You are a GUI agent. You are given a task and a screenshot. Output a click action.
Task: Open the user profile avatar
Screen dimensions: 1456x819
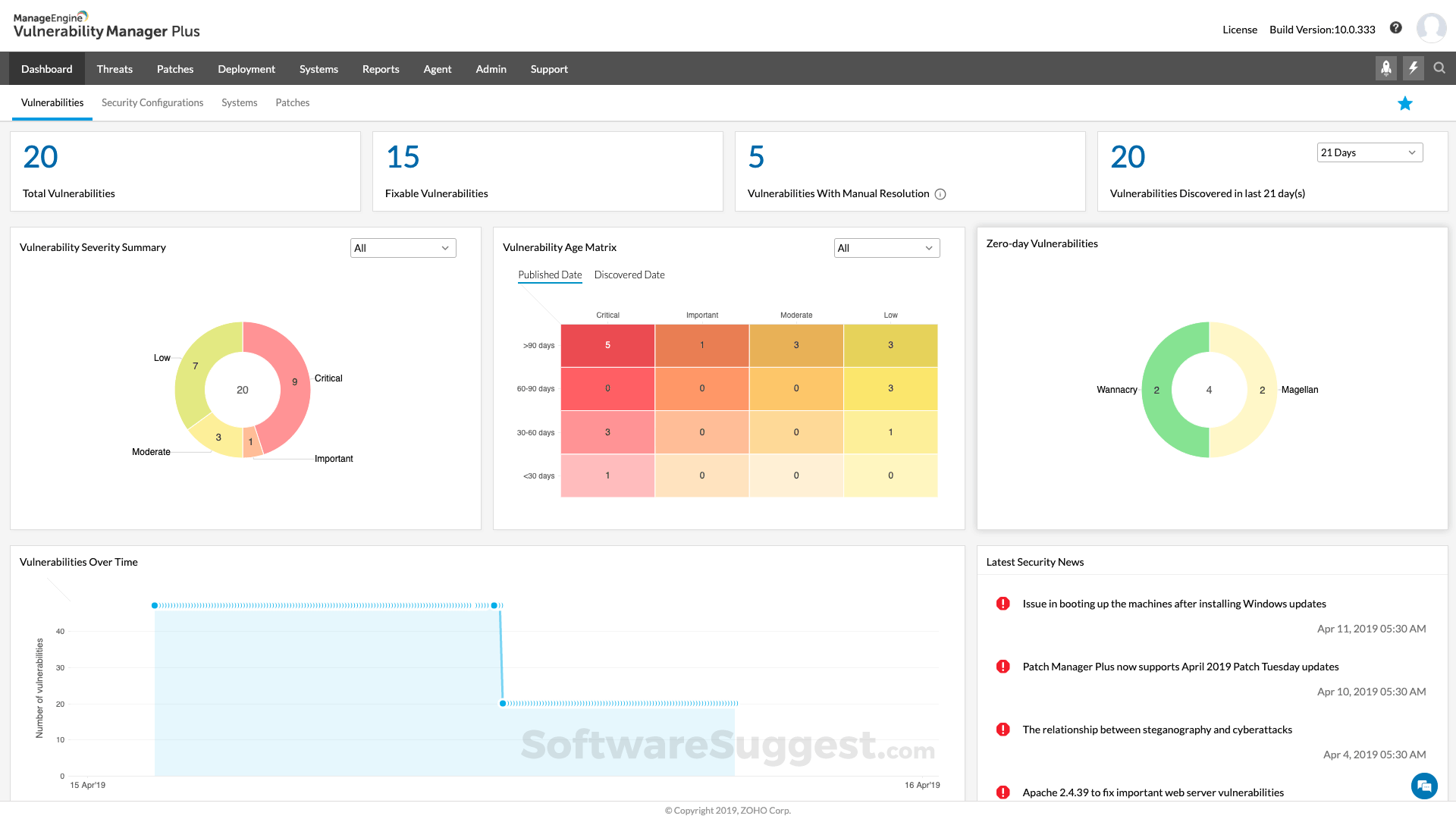coord(1432,27)
